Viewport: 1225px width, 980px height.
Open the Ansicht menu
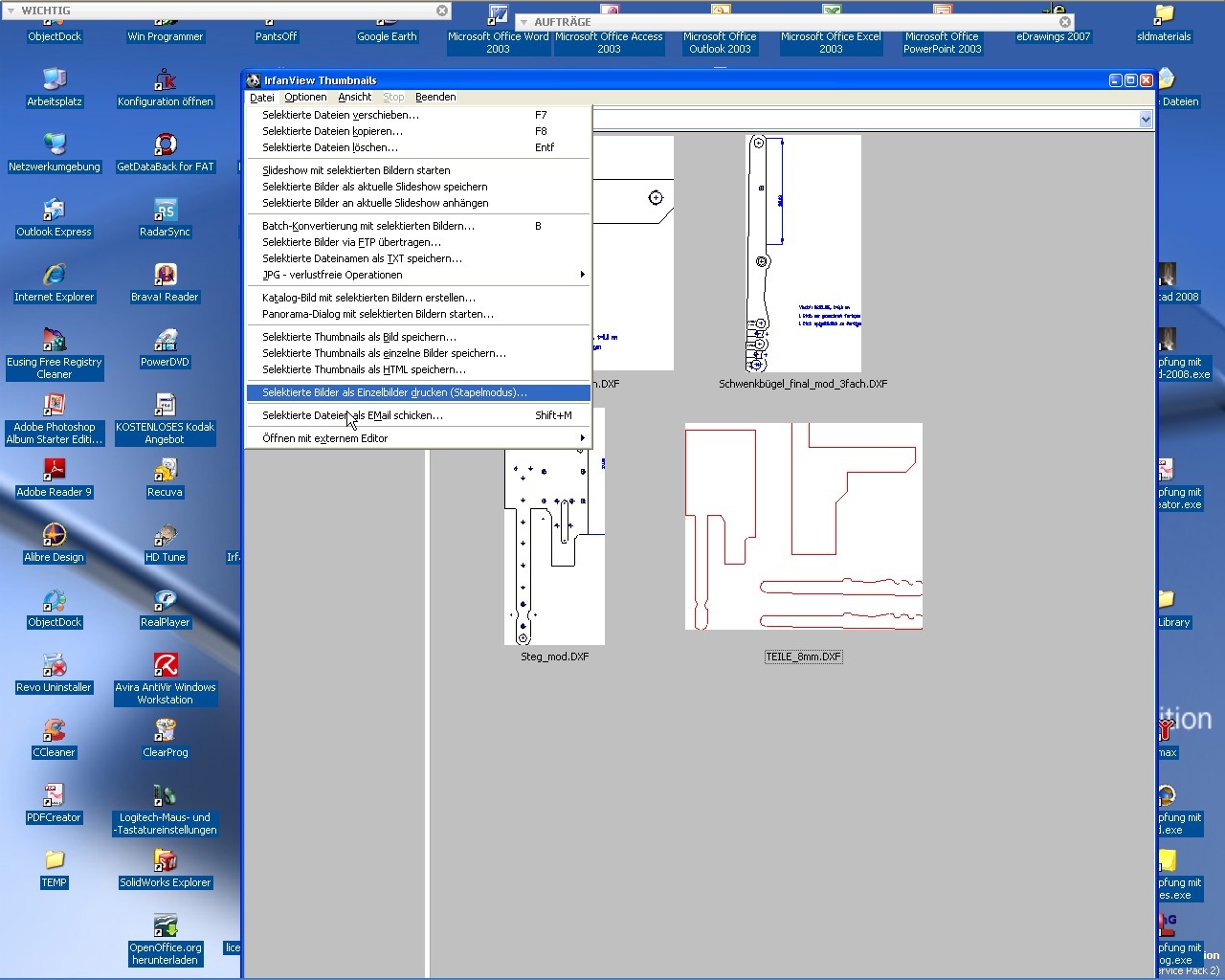tap(354, 97)
